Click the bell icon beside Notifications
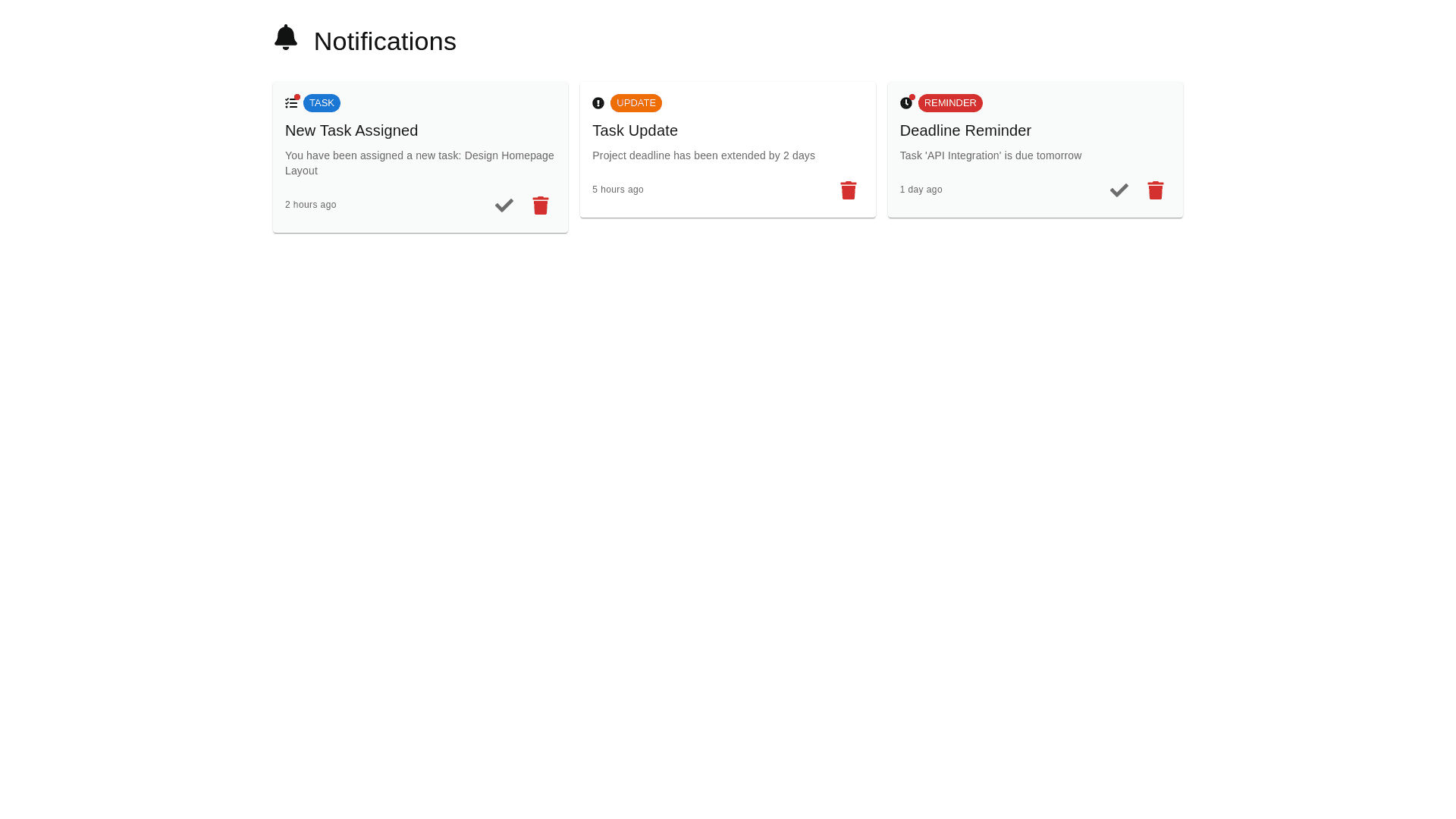Image resolution: width=1456 pixels, height=819 pixels. (286, 37)
